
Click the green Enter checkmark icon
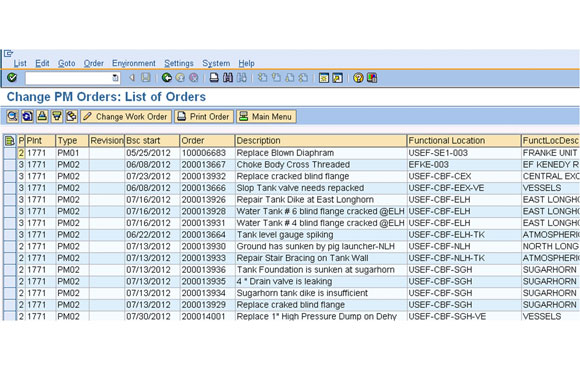tap(12, 78)
